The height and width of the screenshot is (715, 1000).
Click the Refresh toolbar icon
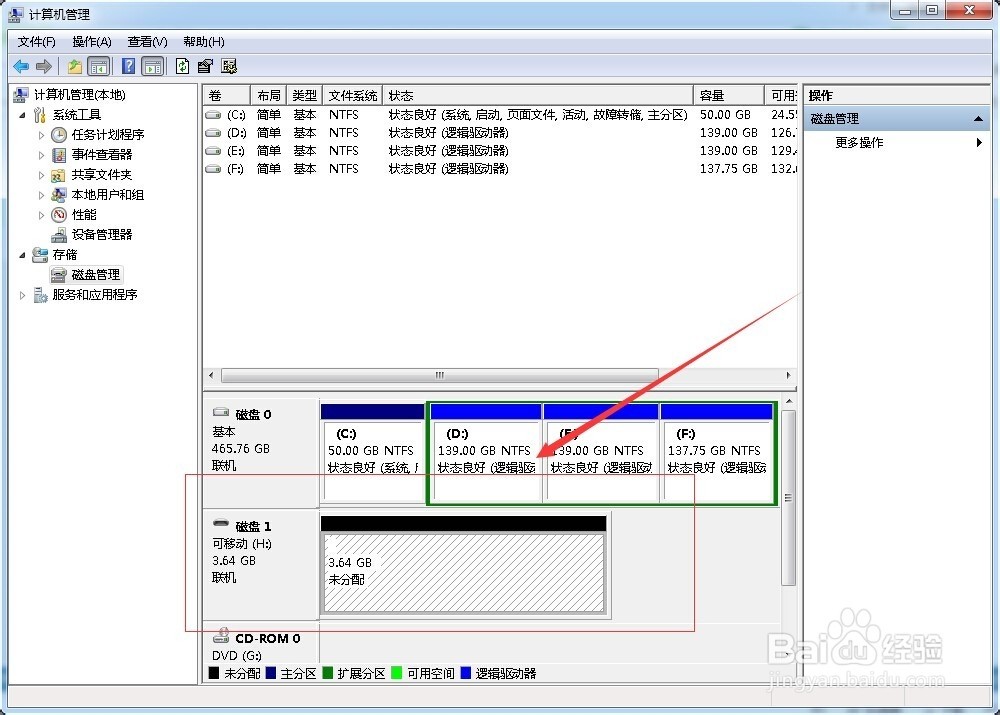click(x=182, y=66)
